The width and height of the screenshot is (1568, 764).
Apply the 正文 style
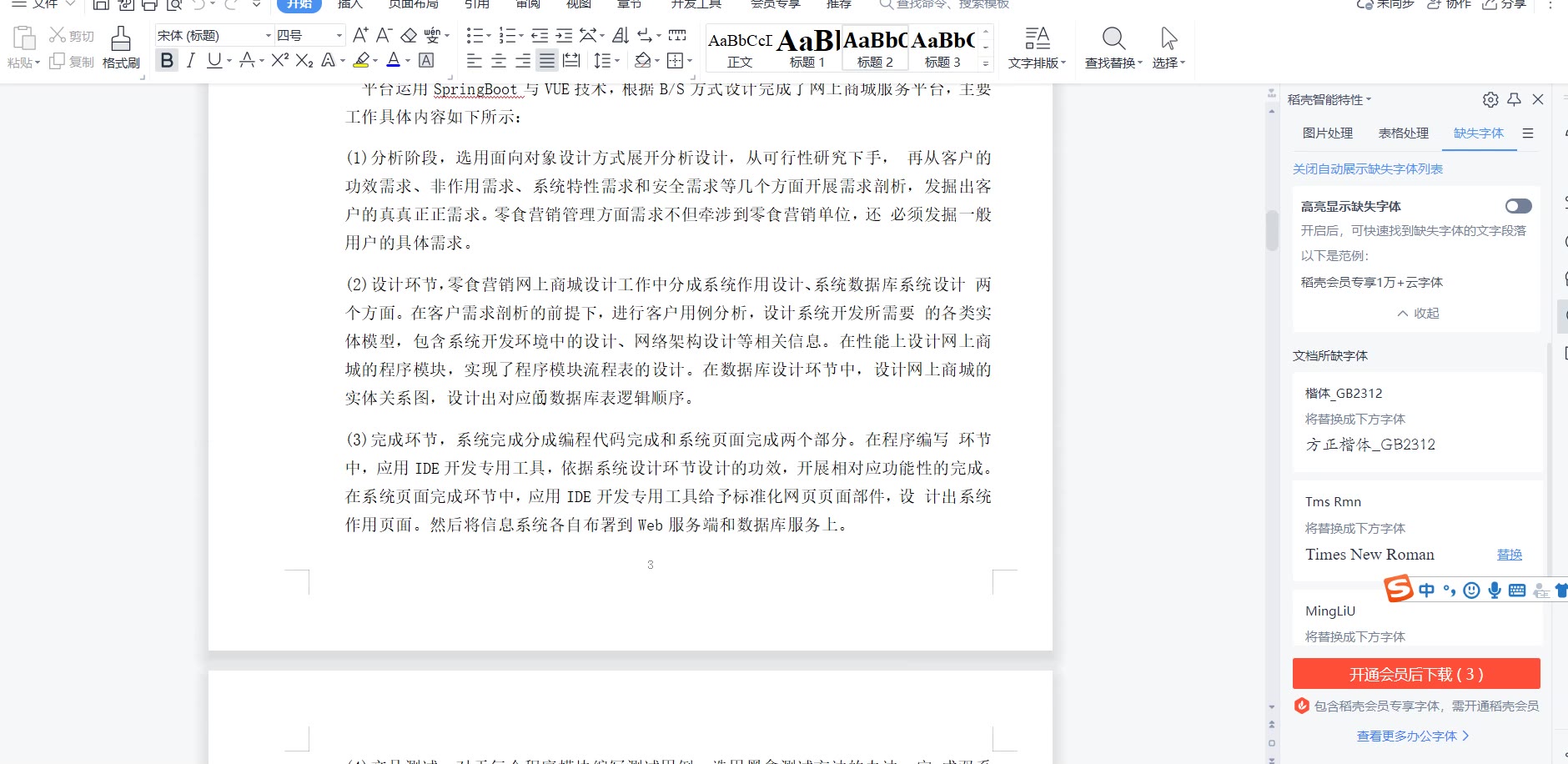pos(740,48)
